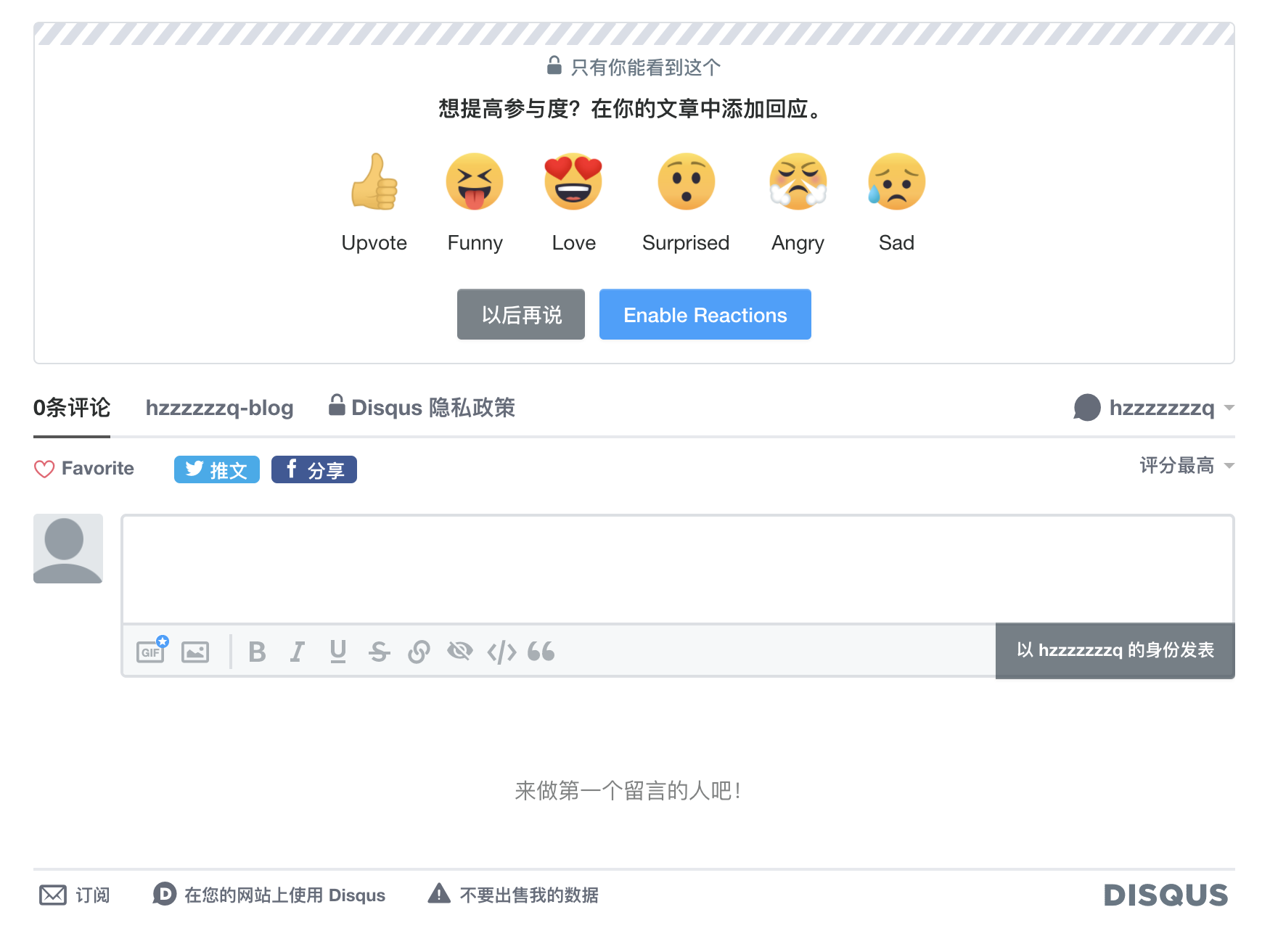Share via the Twitter 推文 button

click(x=217, y=469)
